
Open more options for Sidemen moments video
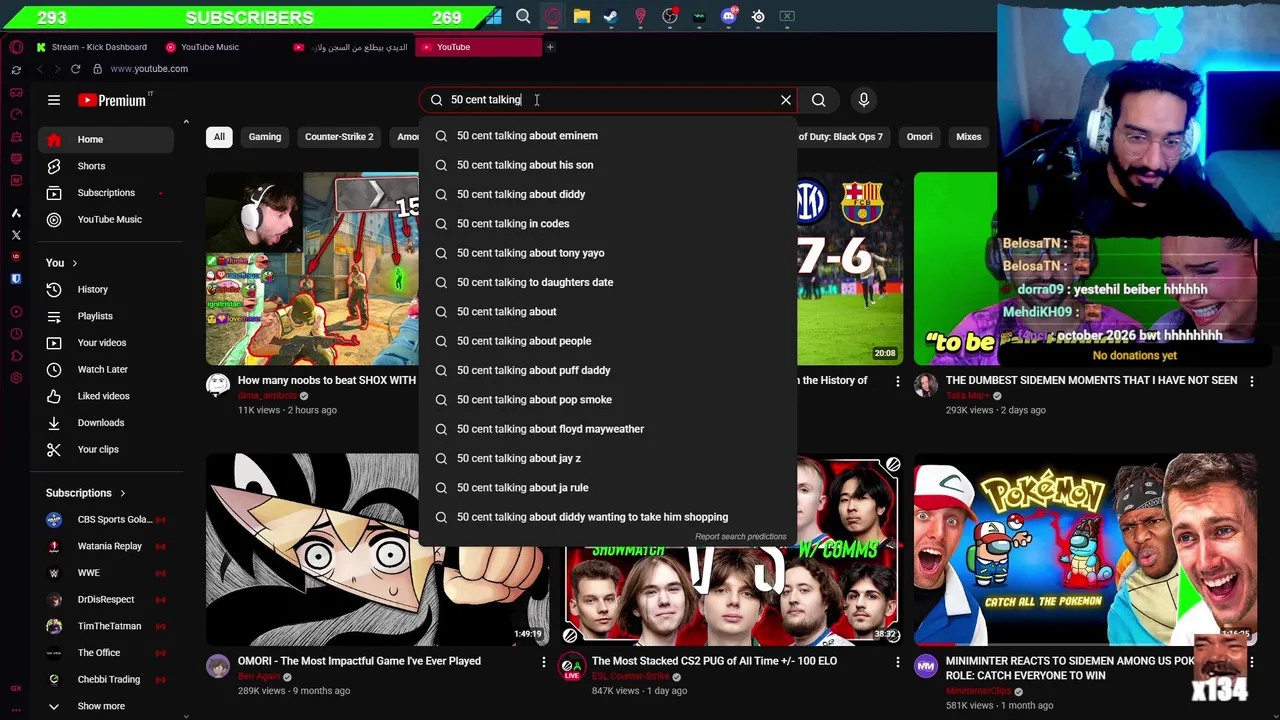pos(1251,381)
